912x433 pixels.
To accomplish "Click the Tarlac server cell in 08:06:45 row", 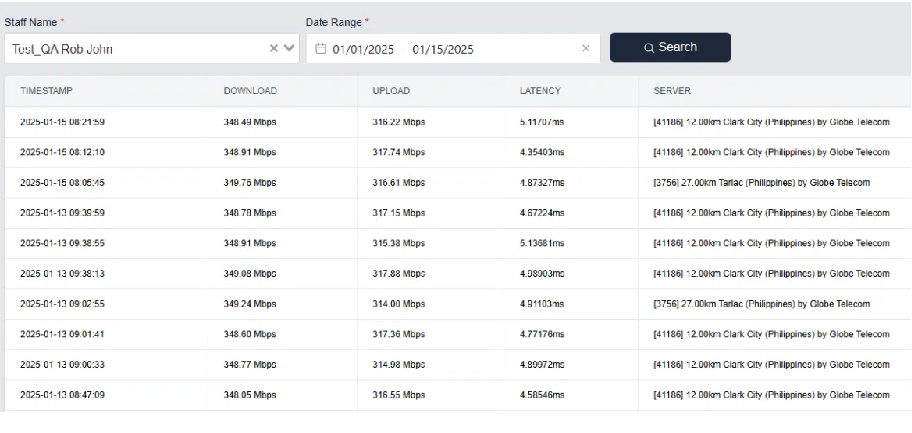I will [762, 183].
